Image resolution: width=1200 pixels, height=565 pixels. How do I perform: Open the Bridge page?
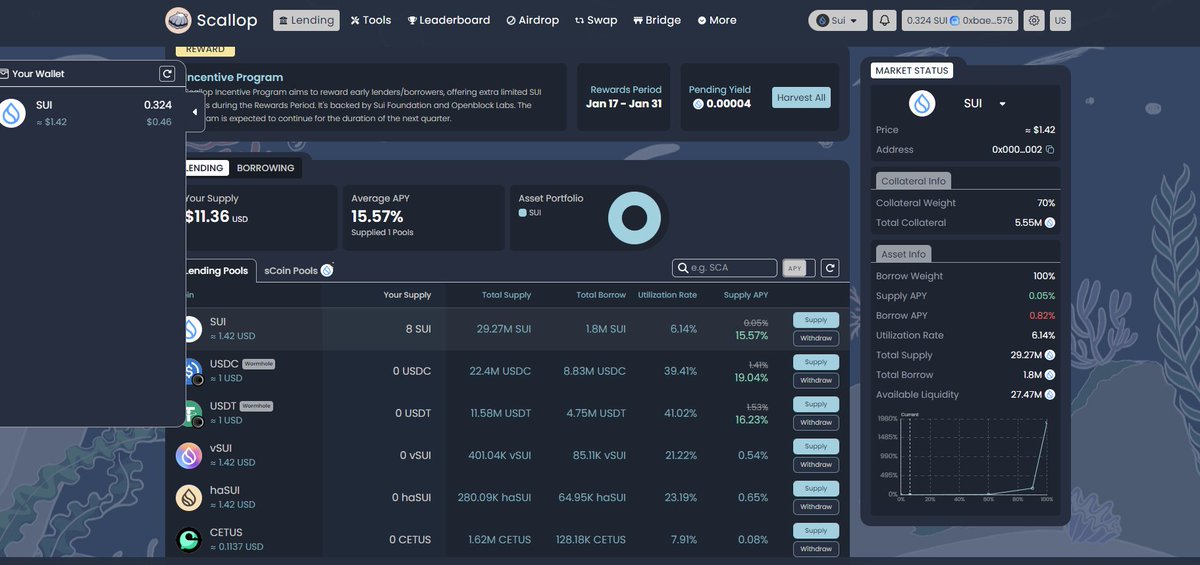[657, 20]
